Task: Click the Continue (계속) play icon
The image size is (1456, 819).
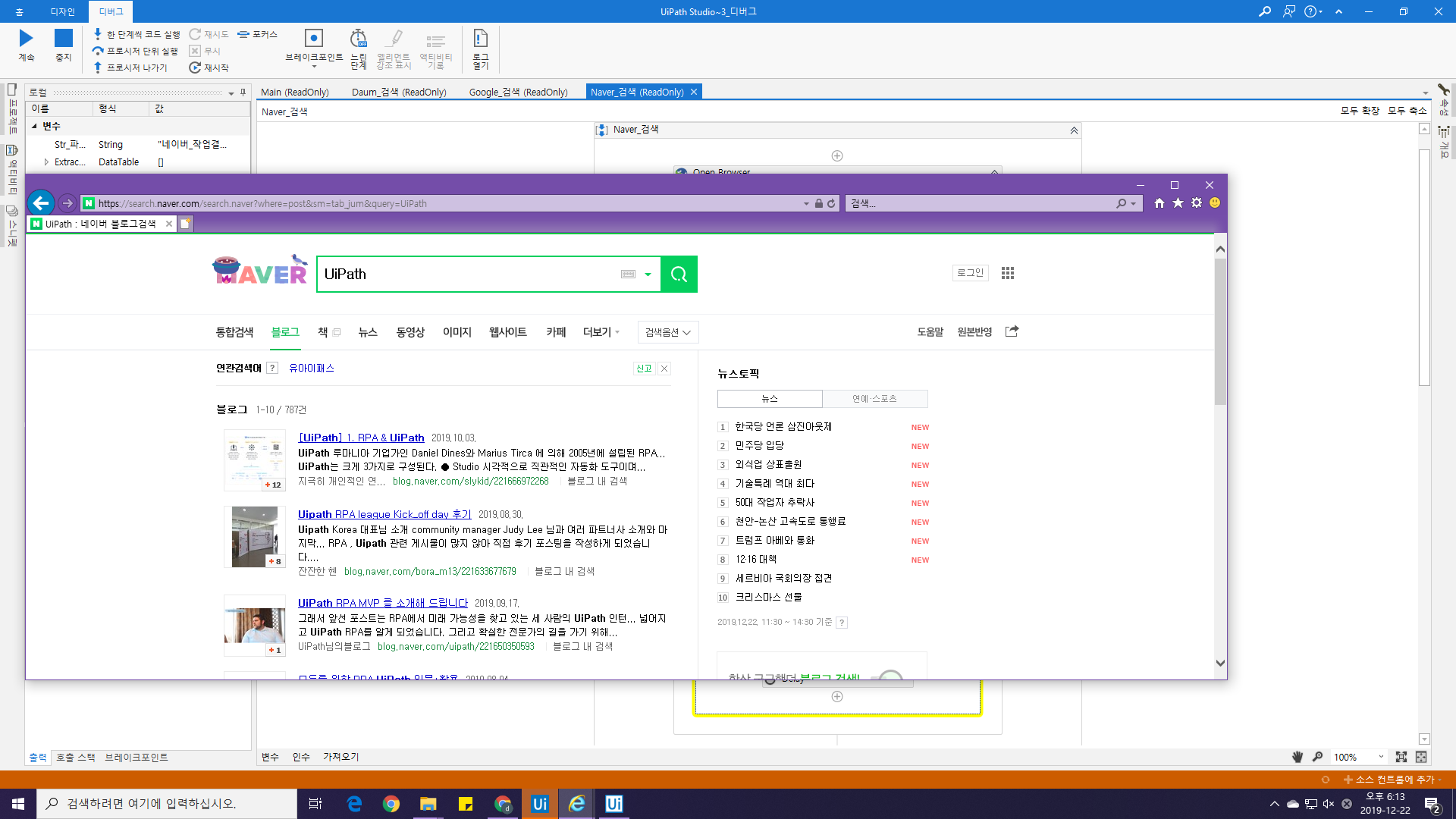Action: tap(26, 39)
